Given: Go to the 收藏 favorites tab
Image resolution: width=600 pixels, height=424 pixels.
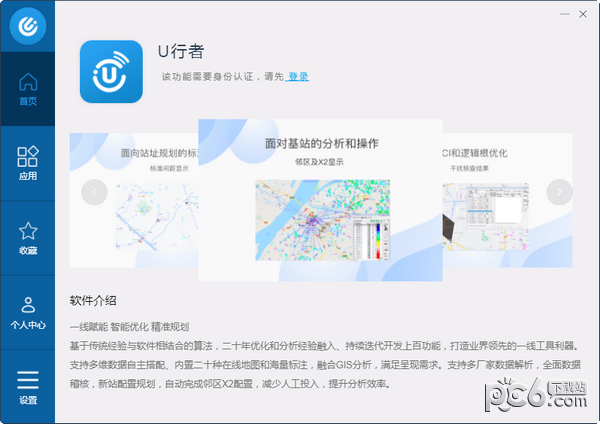Looking at the screenshot, I should (28, 238).
